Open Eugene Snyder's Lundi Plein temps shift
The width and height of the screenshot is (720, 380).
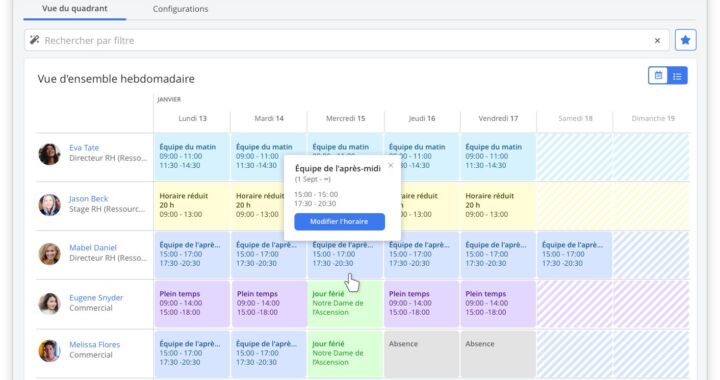click(x=192, y=304)
